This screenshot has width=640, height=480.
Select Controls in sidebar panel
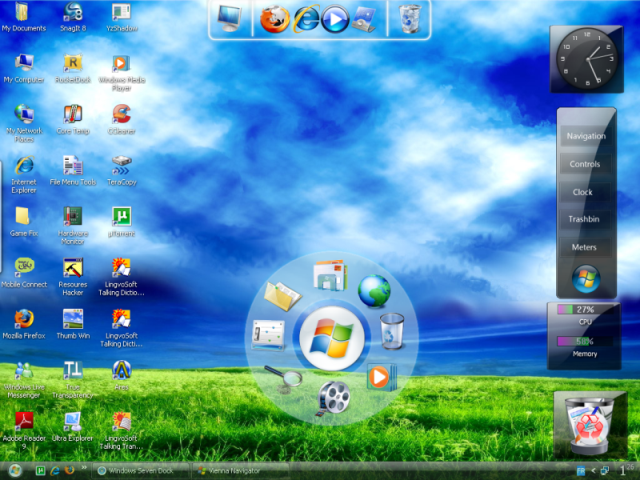coord(585,164)
